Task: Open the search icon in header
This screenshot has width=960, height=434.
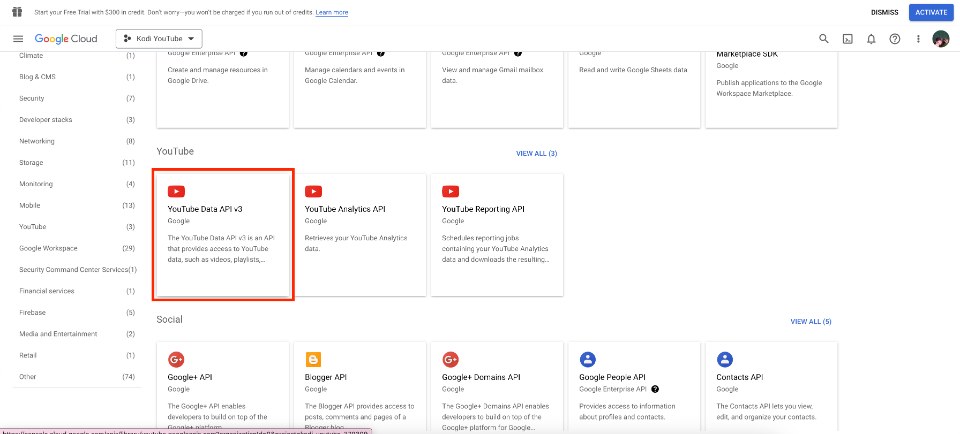Action: pyautogui.click(x=823, y=39)
